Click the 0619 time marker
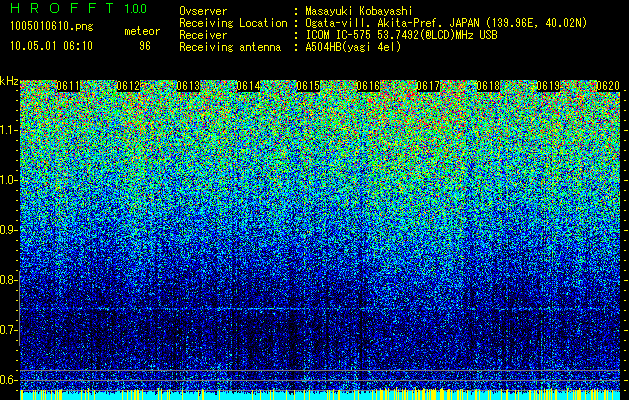 [x=548, y=86]
